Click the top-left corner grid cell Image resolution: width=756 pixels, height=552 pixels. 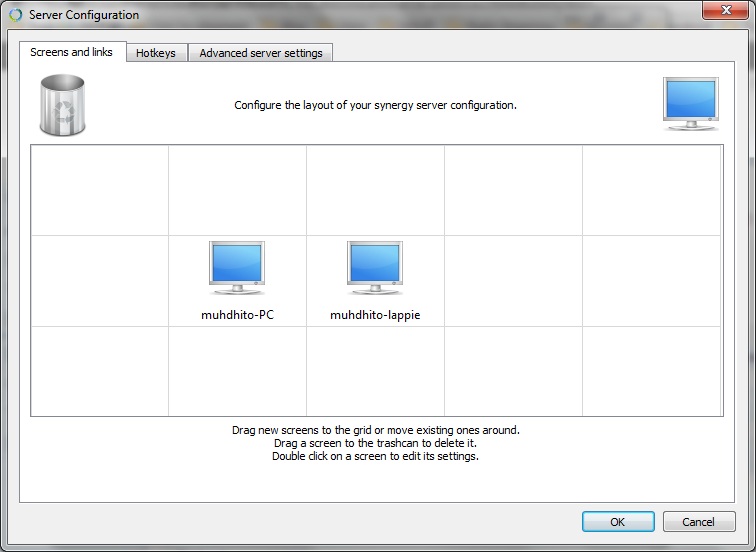point(100,190)
